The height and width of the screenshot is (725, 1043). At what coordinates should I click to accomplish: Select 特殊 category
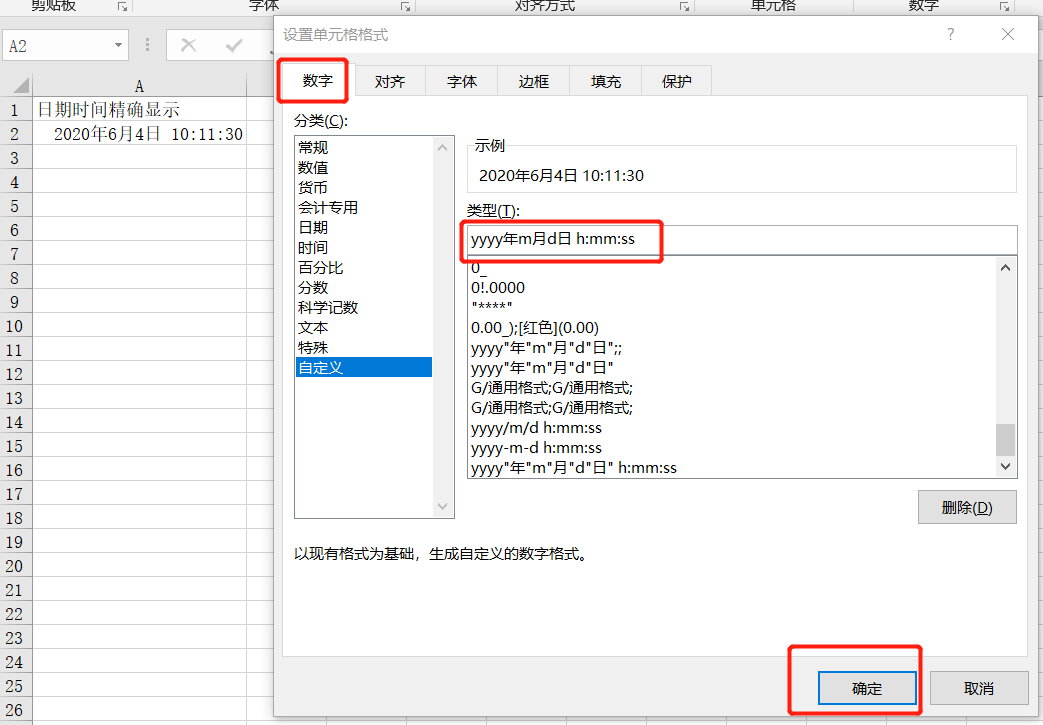coord(364,347)
